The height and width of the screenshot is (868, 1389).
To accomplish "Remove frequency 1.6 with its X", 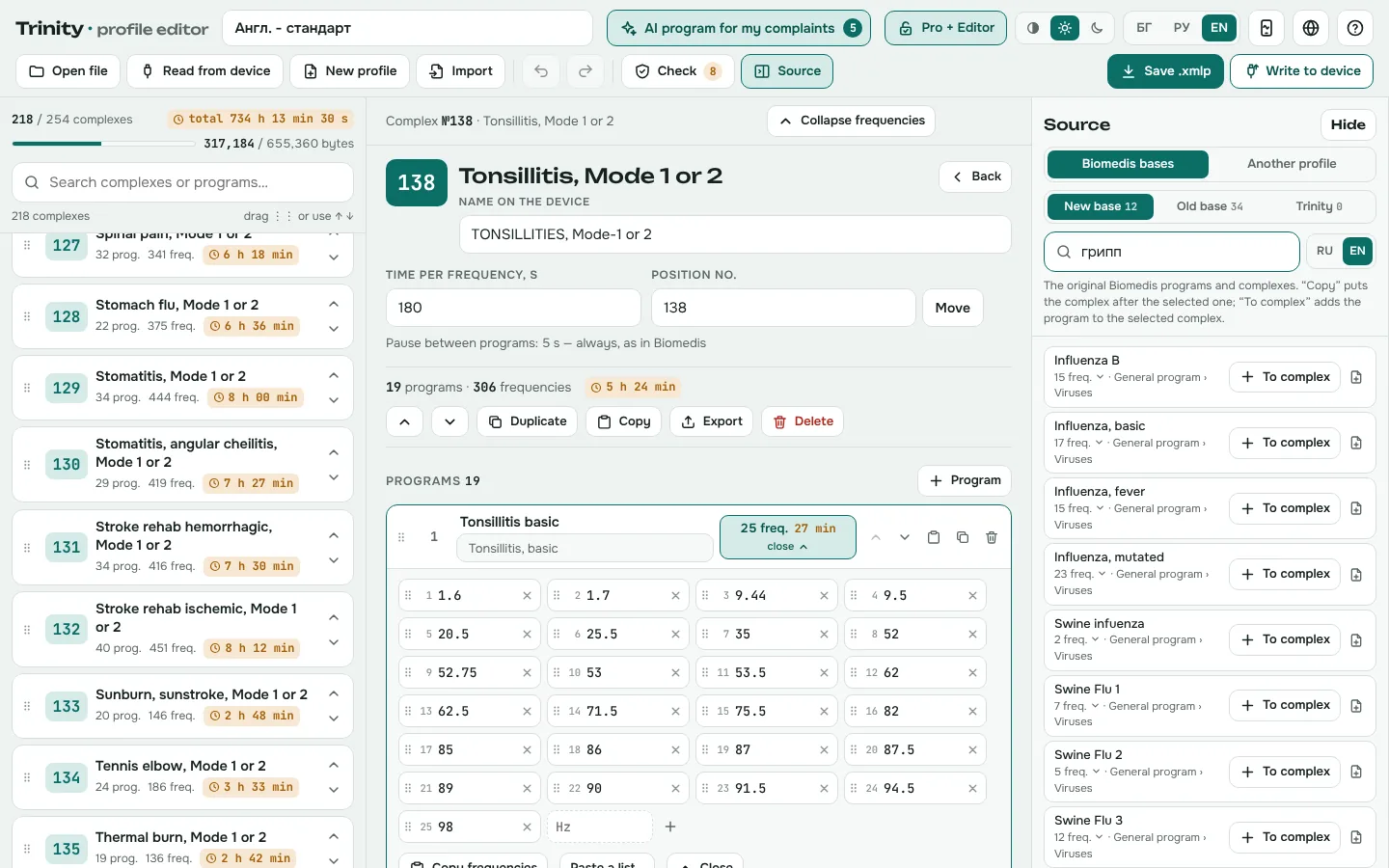I will (527, 596).
